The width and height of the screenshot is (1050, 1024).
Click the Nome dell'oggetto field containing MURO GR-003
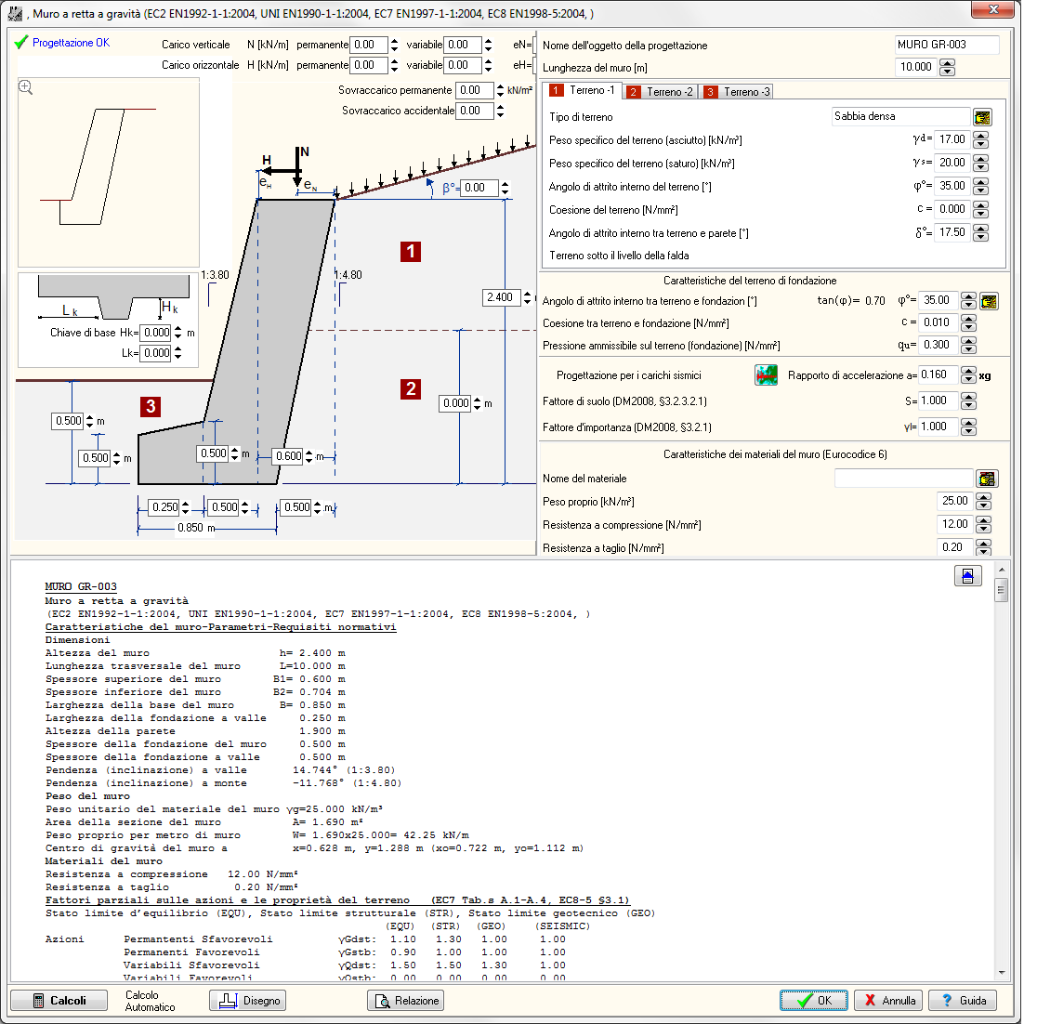point(947,45)
